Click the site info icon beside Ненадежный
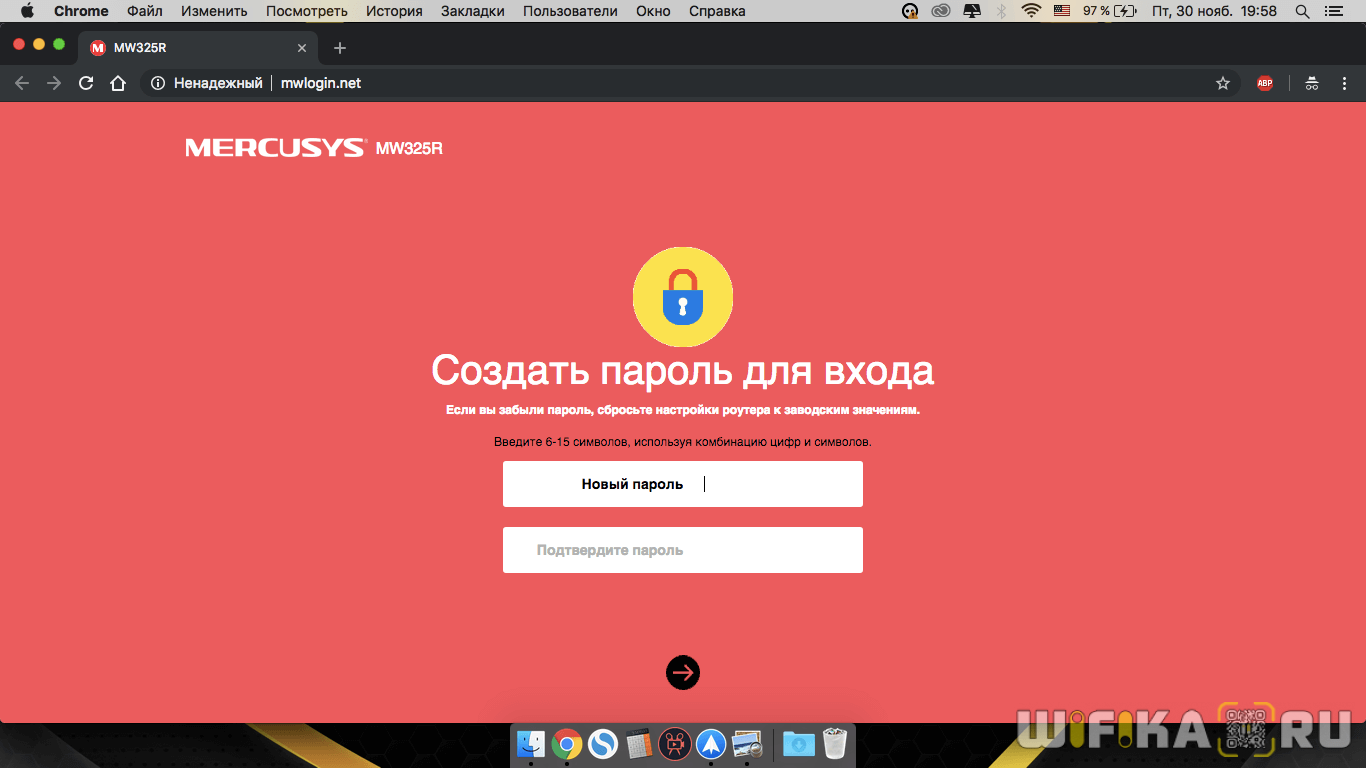 click(x=157, y=84)
